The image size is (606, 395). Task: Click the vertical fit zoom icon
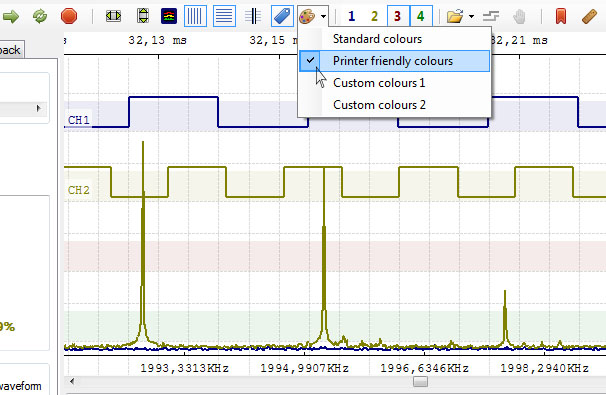click(x=143, y=16)
